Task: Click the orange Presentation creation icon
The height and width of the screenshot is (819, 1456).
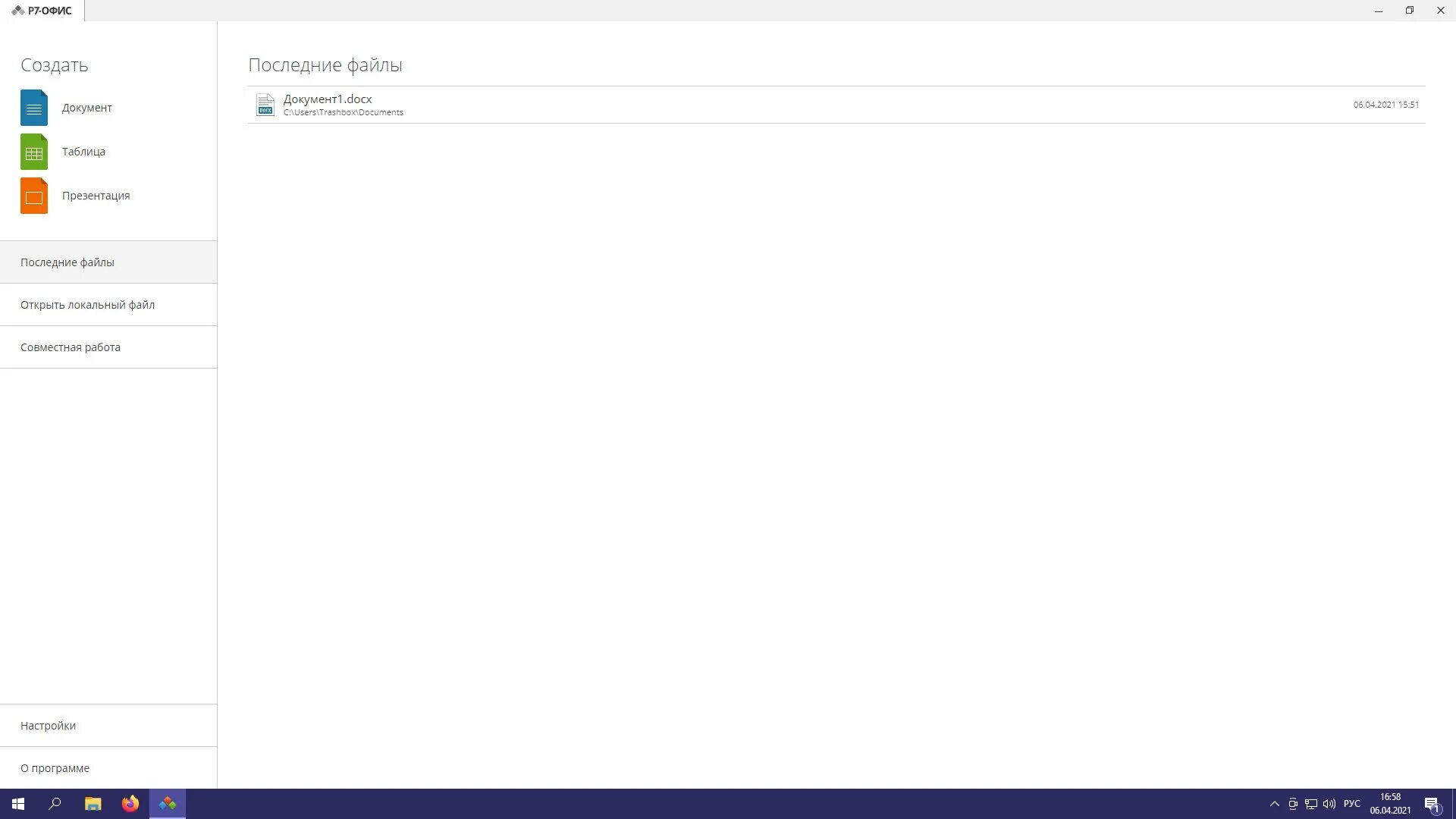Action: [x=33, y=196]
